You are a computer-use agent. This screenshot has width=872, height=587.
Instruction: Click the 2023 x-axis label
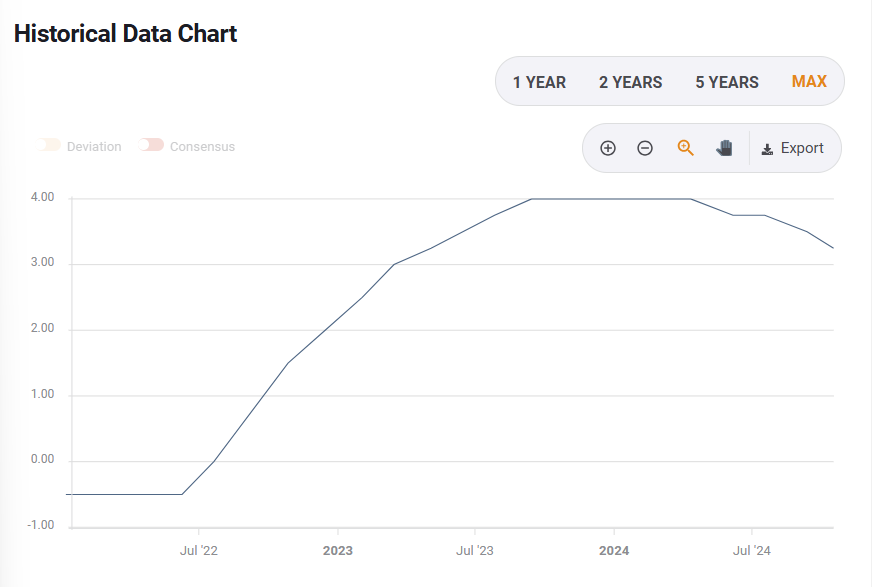point(338,551)
